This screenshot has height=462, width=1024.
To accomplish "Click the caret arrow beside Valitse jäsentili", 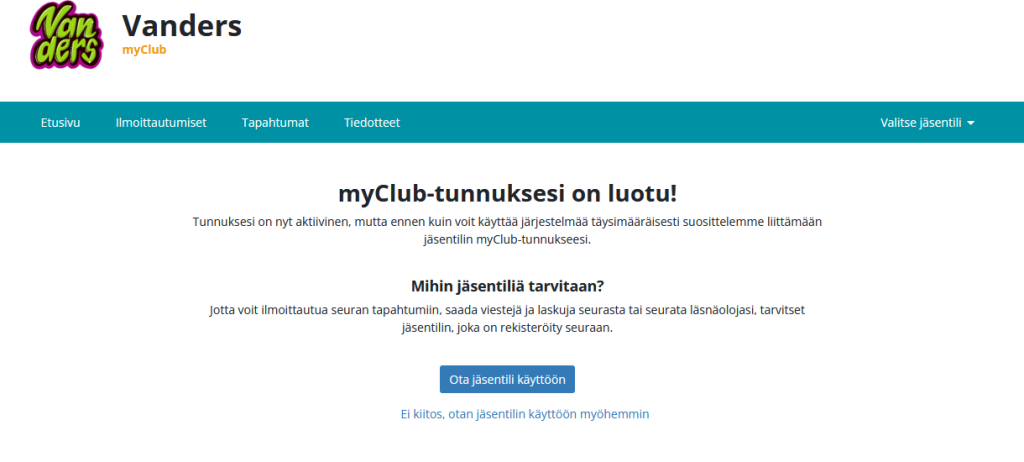I will [x=971, y=124].
